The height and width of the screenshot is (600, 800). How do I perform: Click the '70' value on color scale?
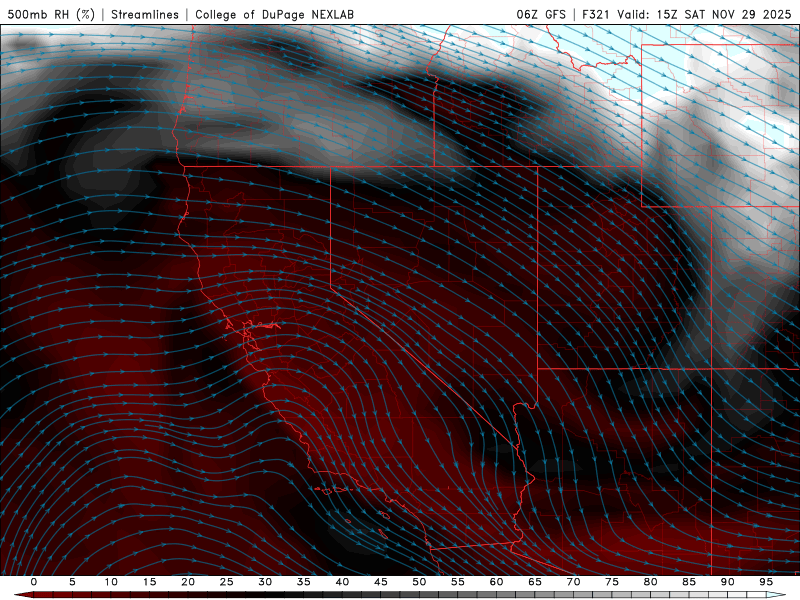[573, 582]
